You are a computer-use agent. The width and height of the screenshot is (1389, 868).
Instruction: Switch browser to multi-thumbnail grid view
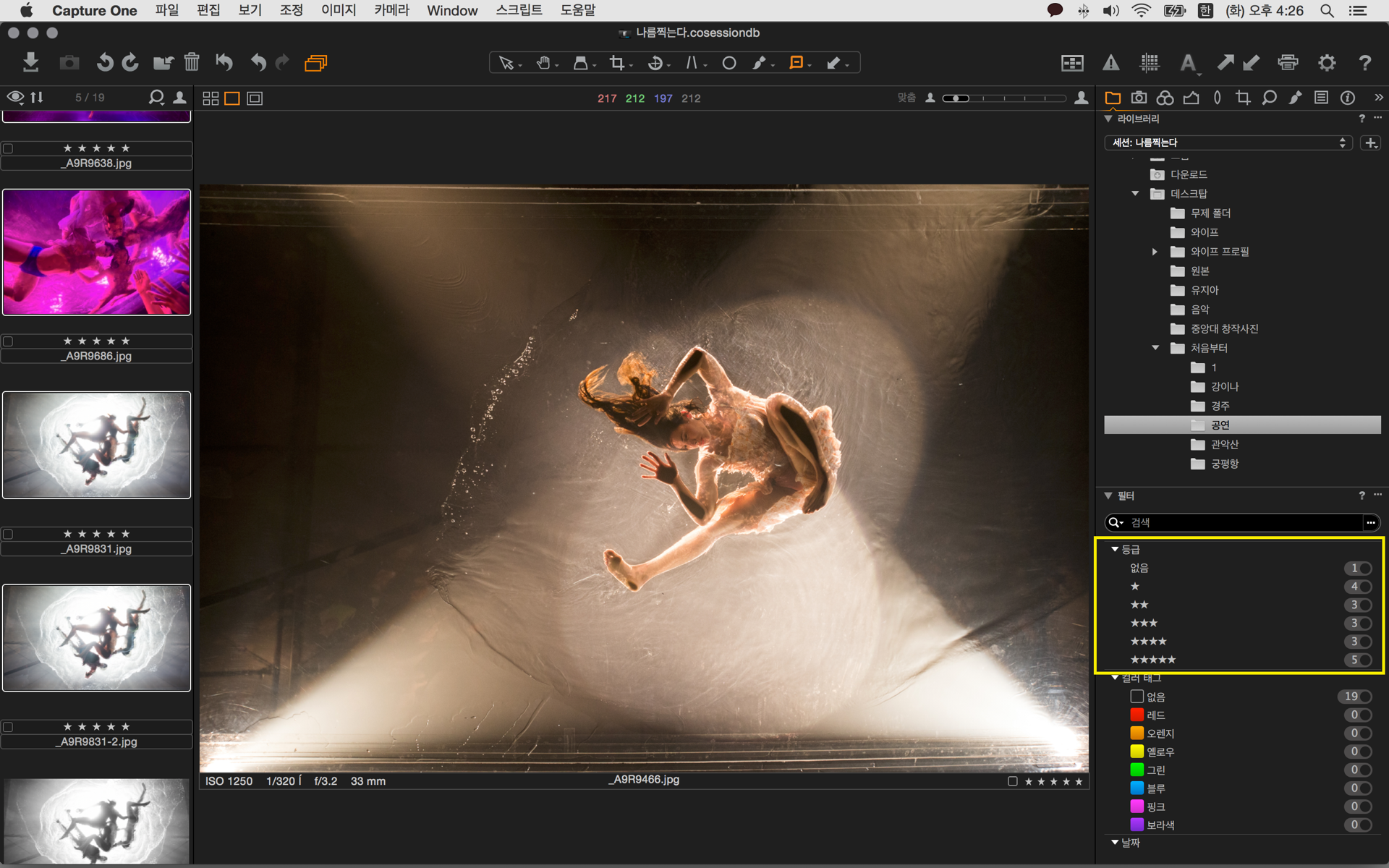coord(211,98)
